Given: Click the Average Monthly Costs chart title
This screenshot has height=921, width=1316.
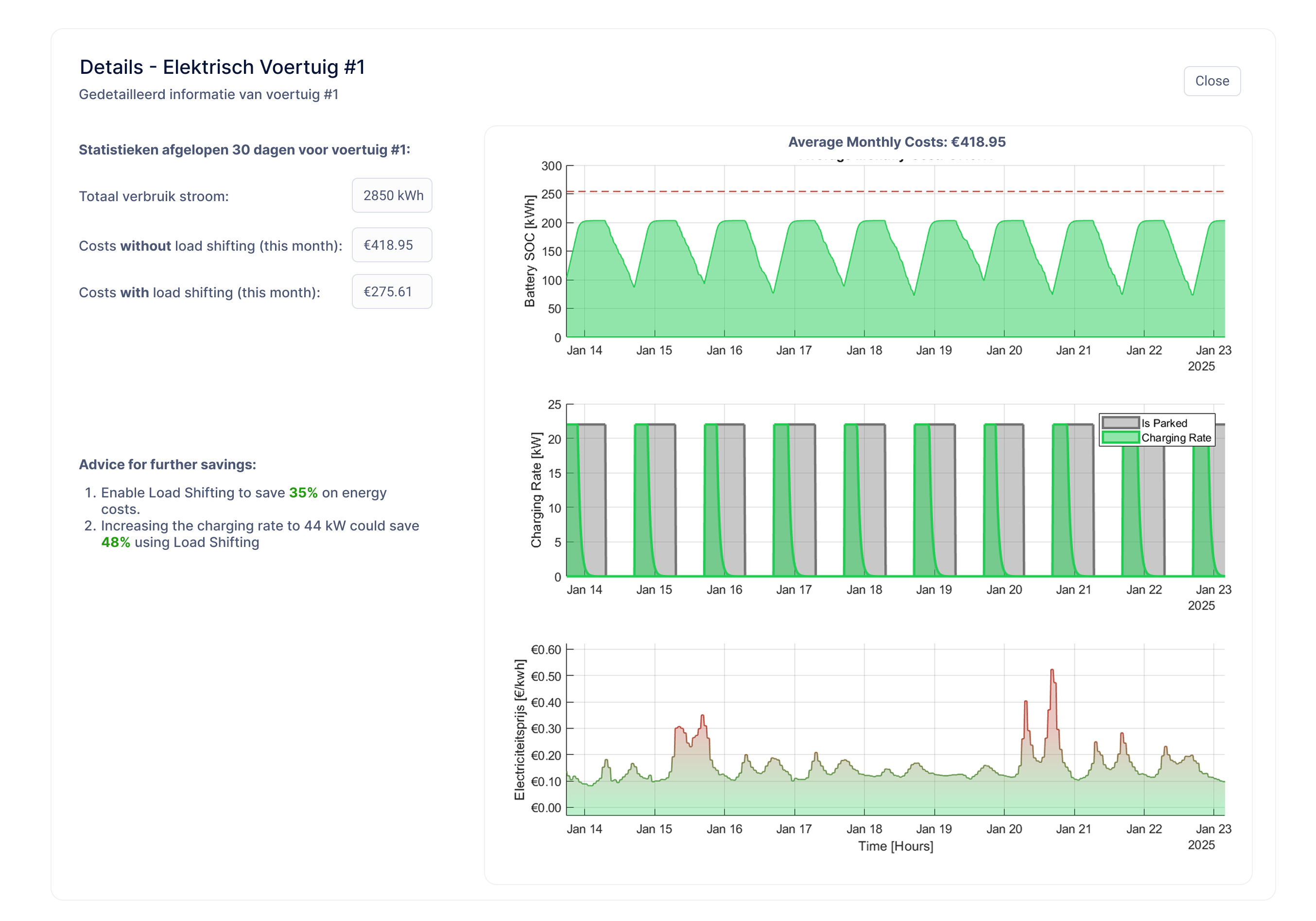Looking at the screenshot, I should click(897, 142).
